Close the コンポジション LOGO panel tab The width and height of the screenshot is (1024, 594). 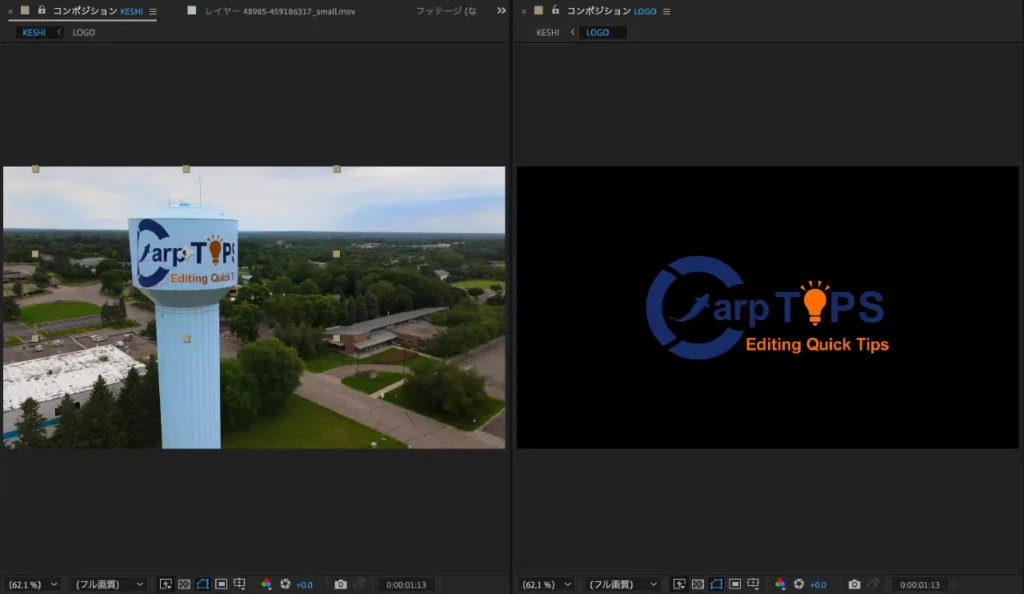pyautogui.click(x=524, y=11)
